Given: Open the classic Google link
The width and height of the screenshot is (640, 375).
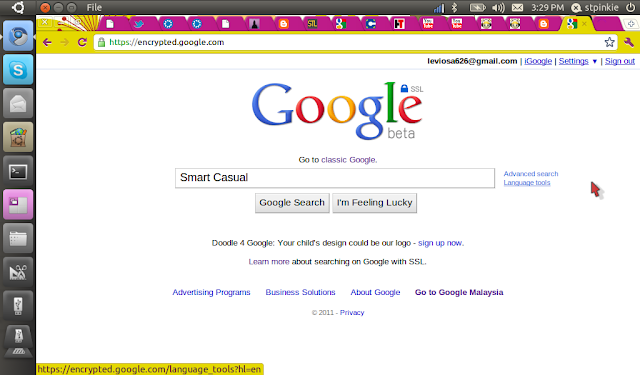Looking at the screenshot, I should pyautogui.click(x=348, y=160).
